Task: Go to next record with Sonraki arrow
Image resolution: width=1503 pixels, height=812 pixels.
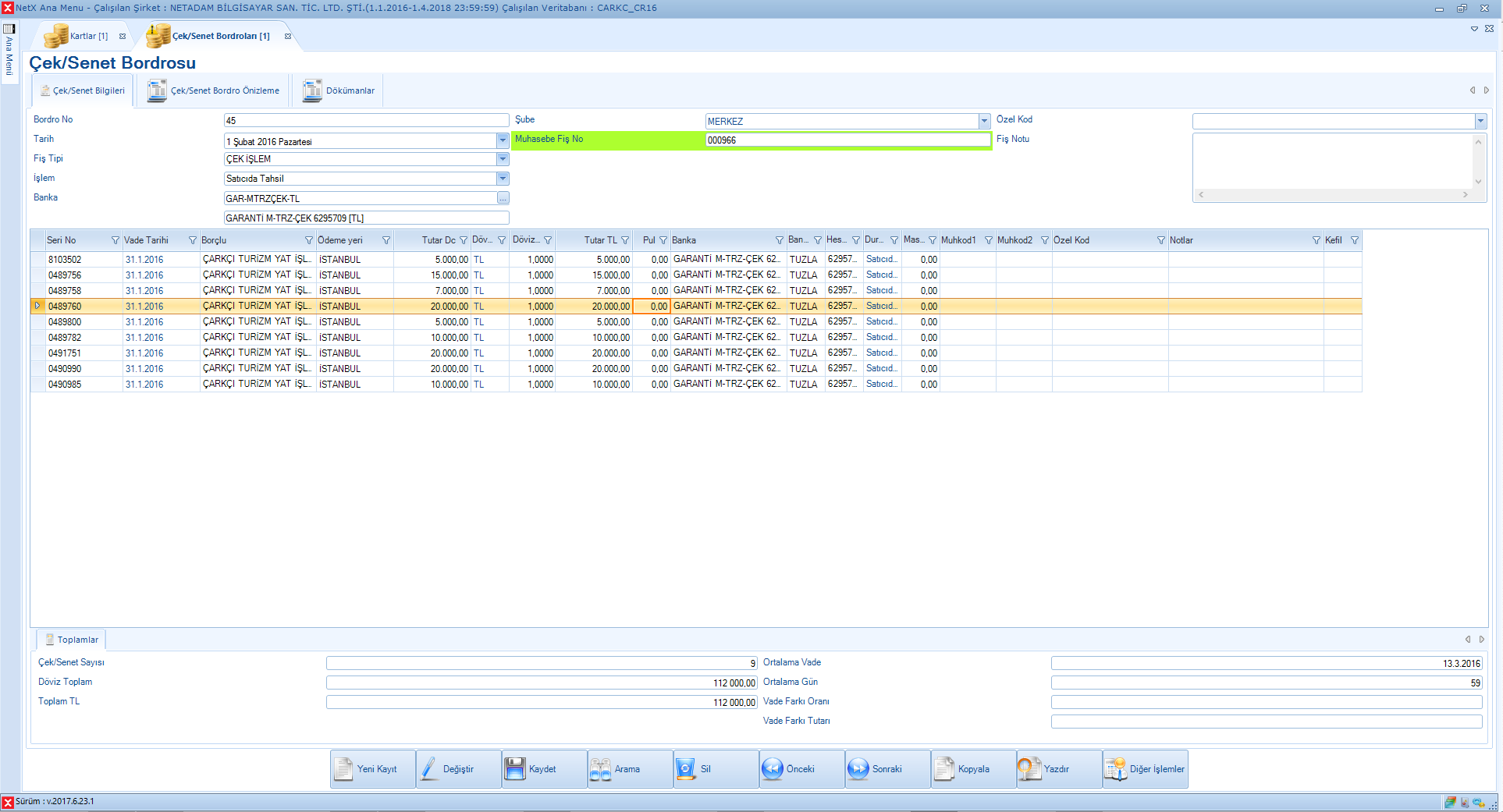Action: (858, 769)
